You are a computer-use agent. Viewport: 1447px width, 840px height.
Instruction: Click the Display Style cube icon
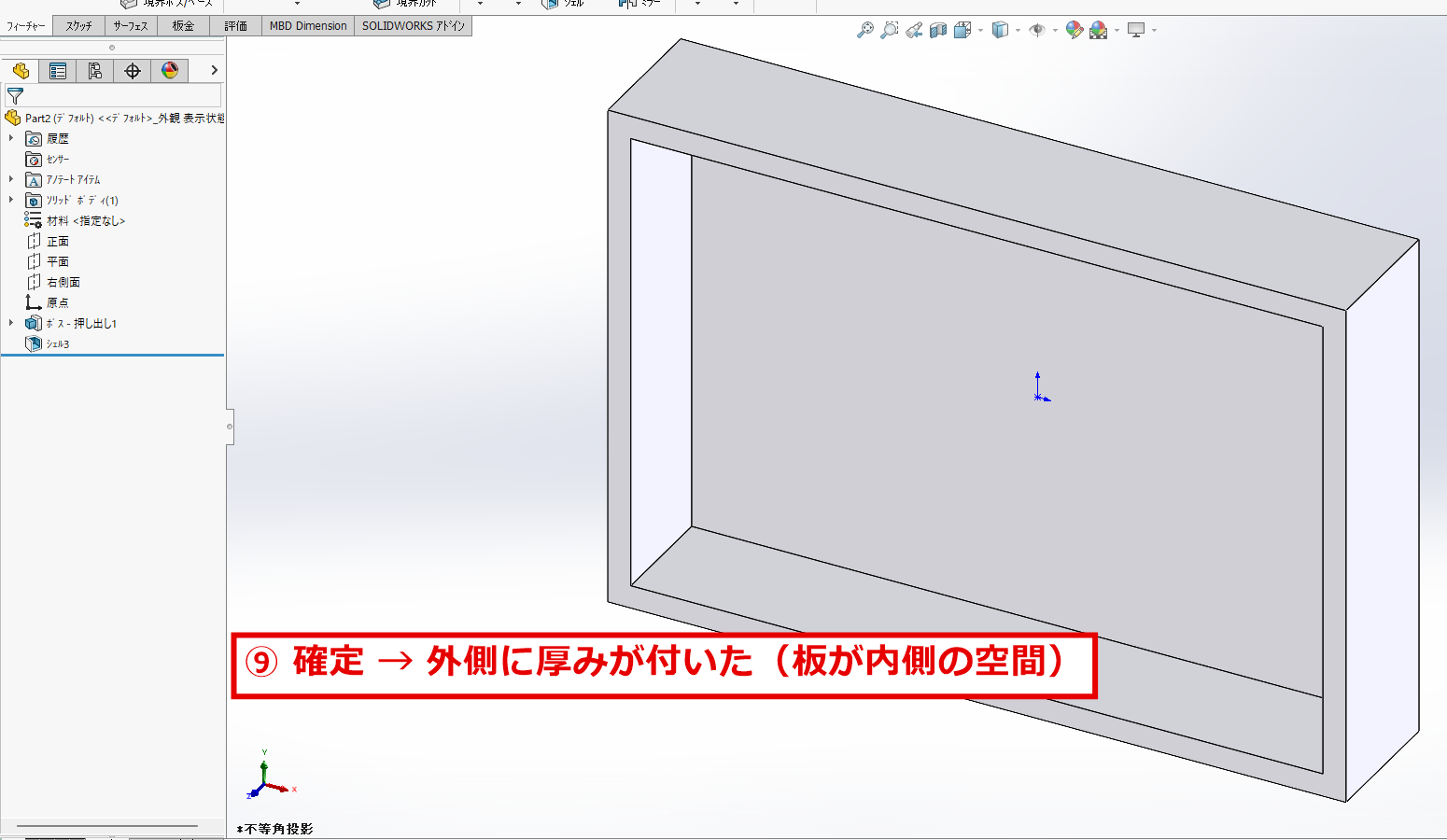tap(1000, 30)
